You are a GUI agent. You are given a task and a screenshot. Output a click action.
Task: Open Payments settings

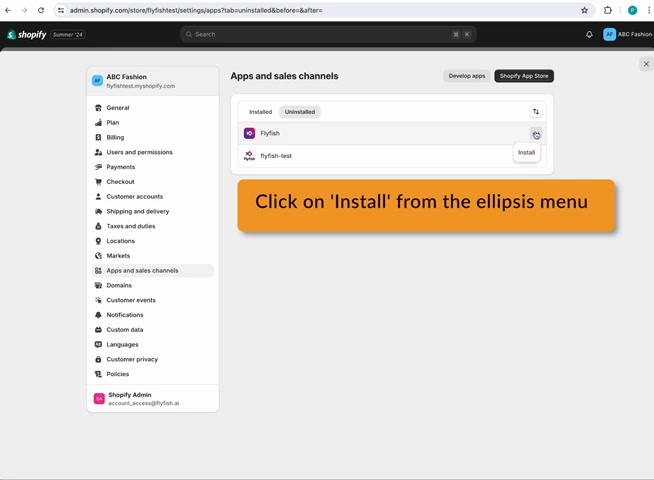pyautogui.click(x=120, y=167)
